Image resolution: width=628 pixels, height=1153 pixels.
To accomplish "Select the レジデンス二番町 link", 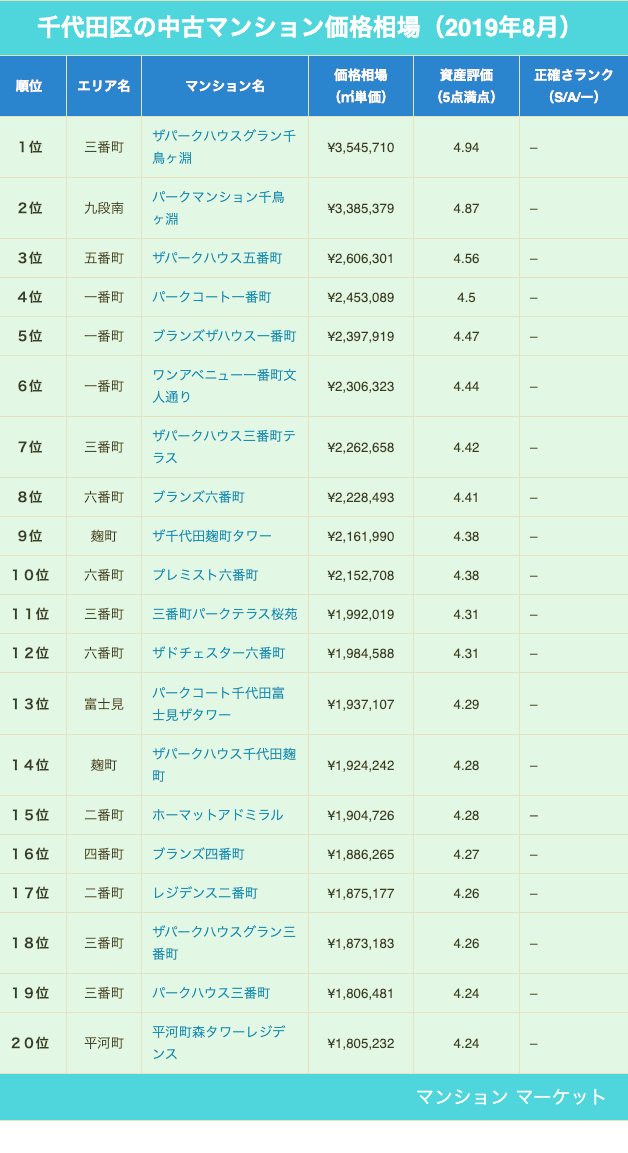I will [205, 893].
